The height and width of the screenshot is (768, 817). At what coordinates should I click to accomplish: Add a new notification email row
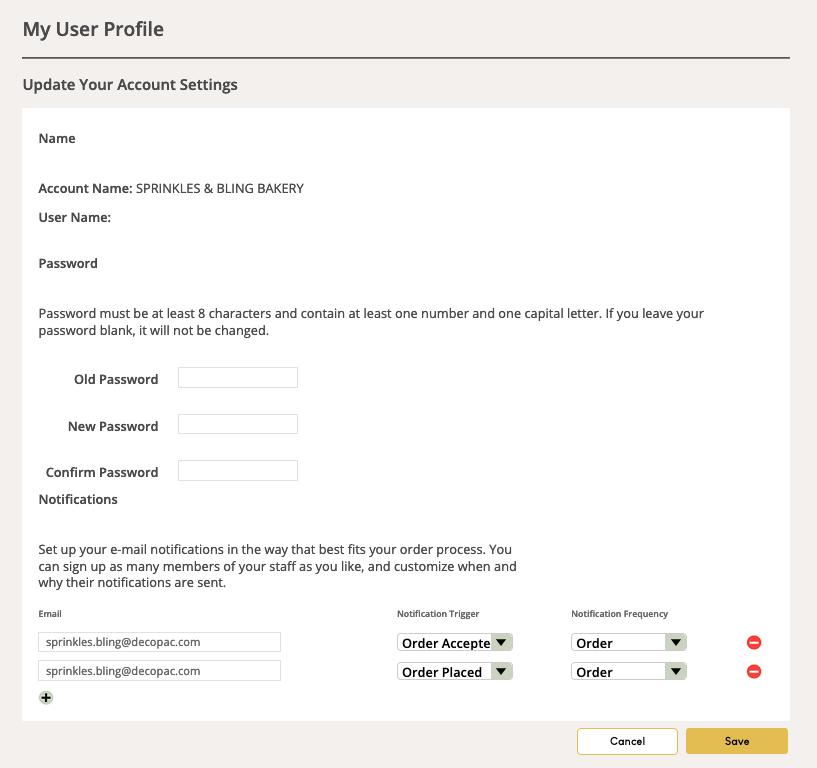46,698
